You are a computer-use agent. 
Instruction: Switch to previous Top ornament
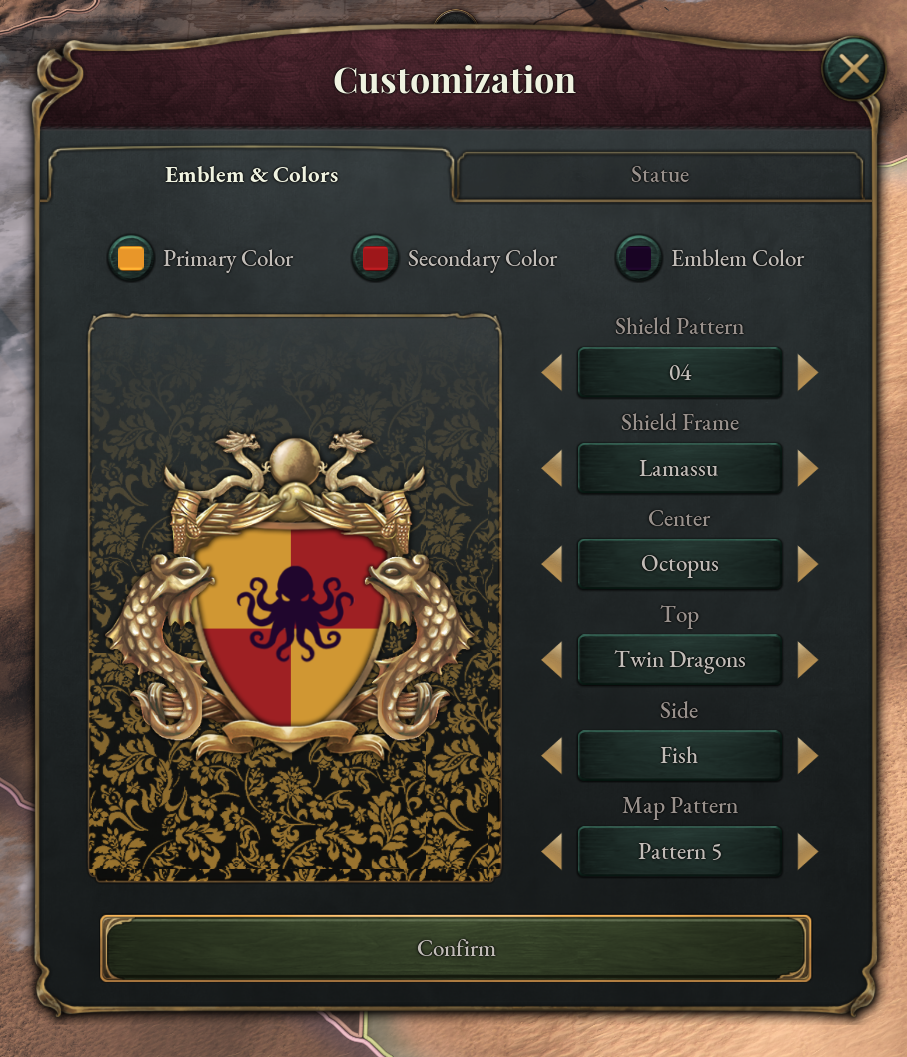coord(552,660)
